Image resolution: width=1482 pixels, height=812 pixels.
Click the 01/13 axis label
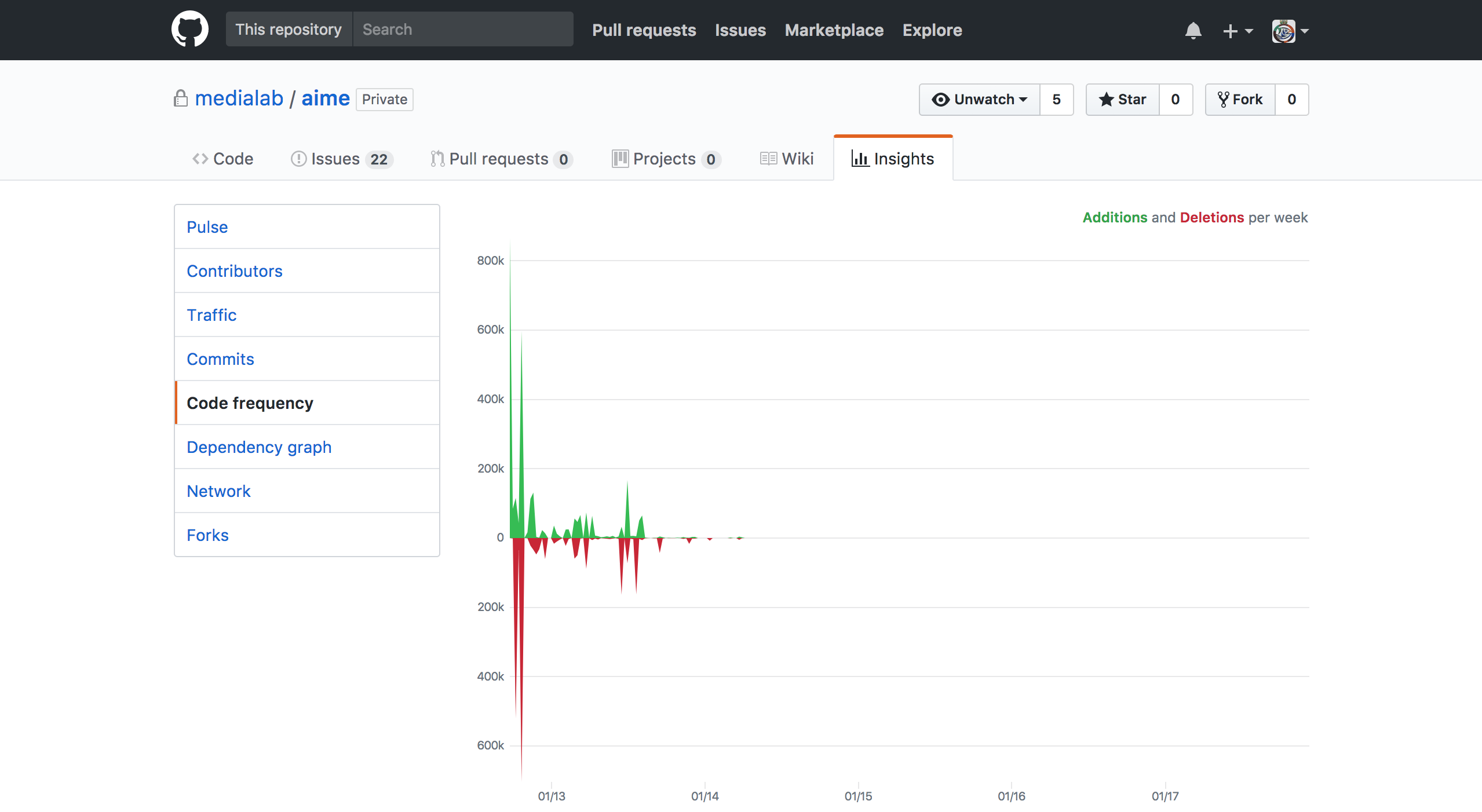tap(552, 796)
